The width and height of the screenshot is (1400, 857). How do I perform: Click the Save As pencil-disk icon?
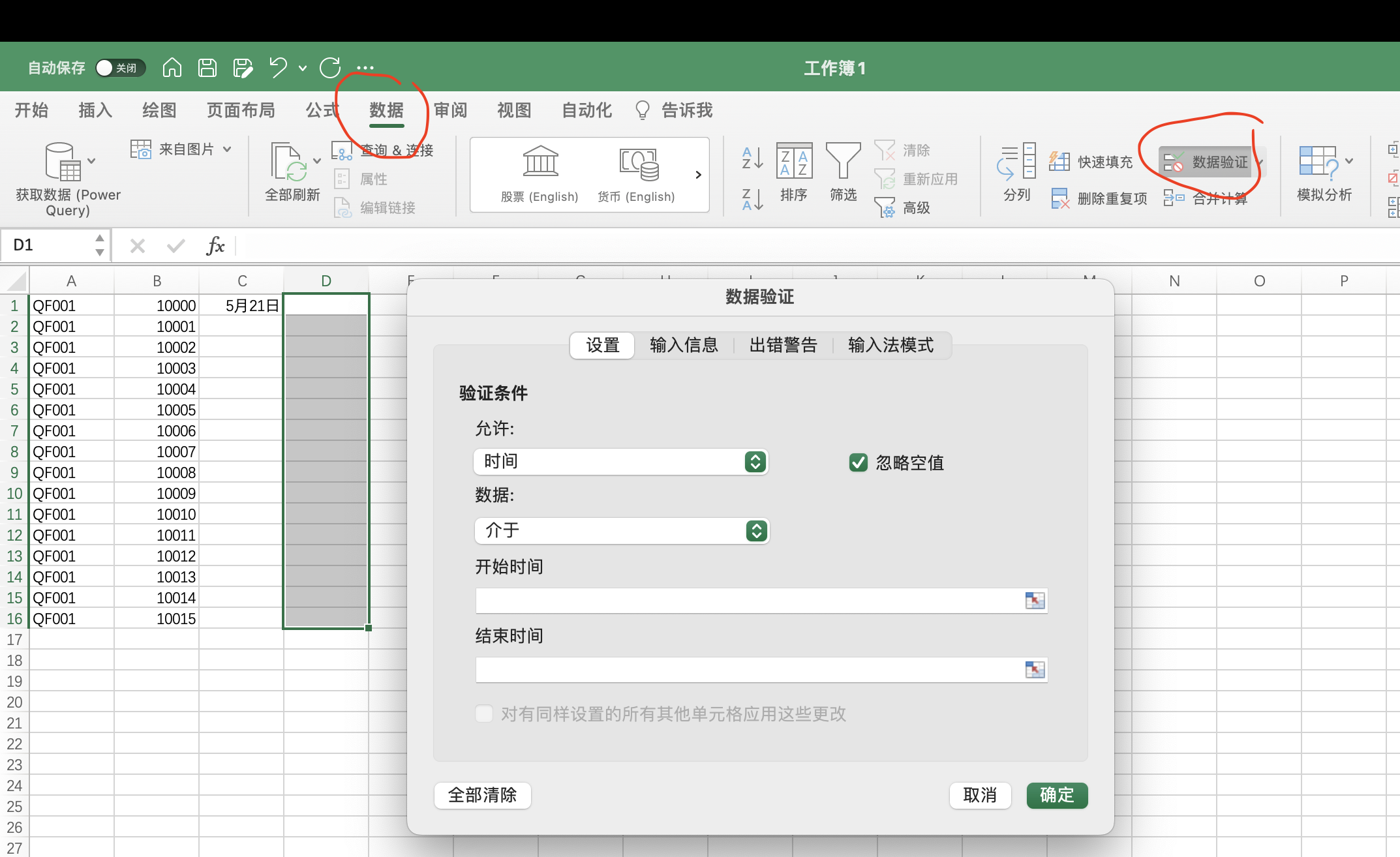coord(243,68)
